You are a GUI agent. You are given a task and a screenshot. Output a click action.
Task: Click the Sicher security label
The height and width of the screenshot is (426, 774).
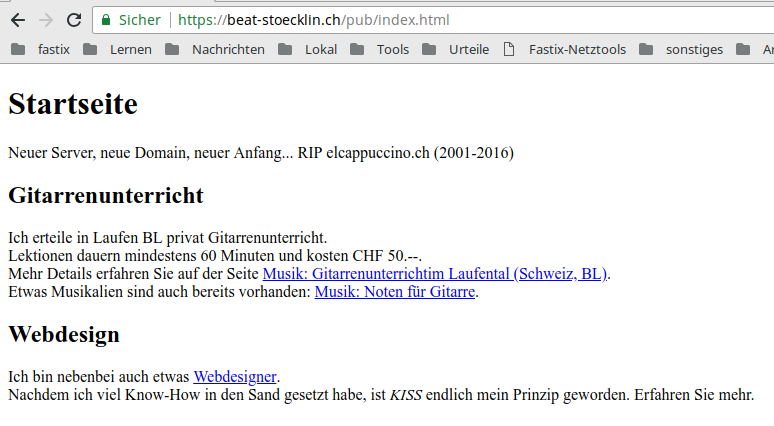pos(139,20)
